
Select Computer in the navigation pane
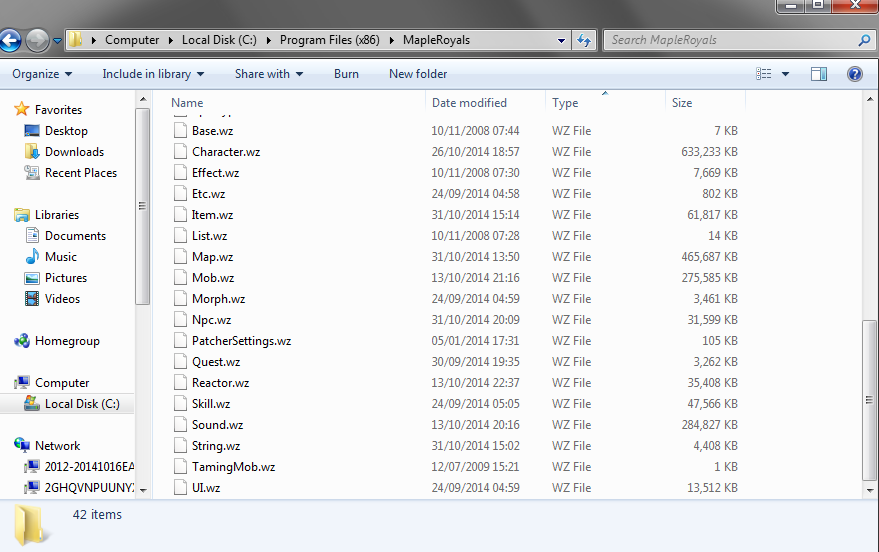(62, 383)
